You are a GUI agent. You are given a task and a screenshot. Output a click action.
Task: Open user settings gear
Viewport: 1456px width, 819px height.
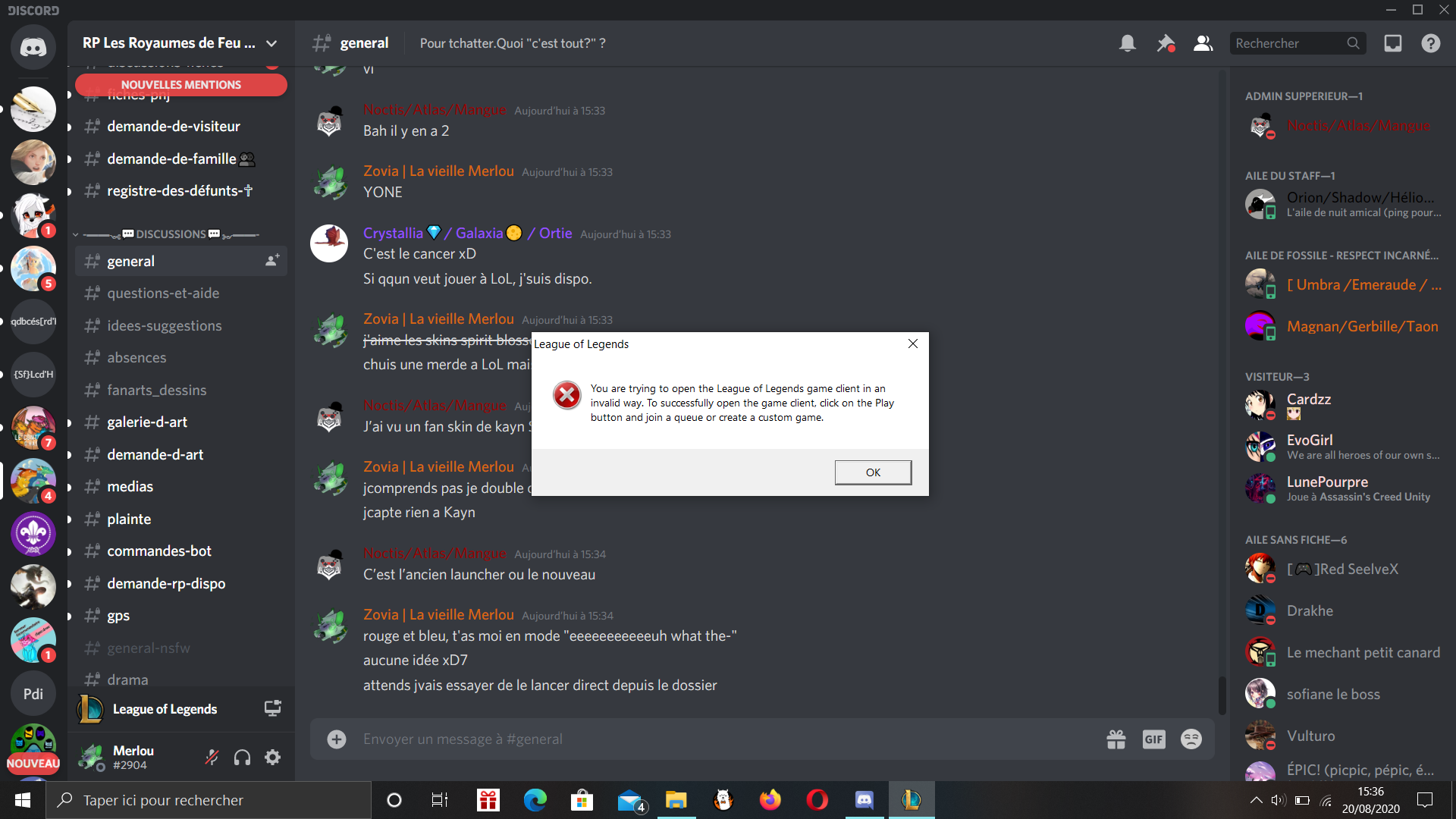point(273,757)
